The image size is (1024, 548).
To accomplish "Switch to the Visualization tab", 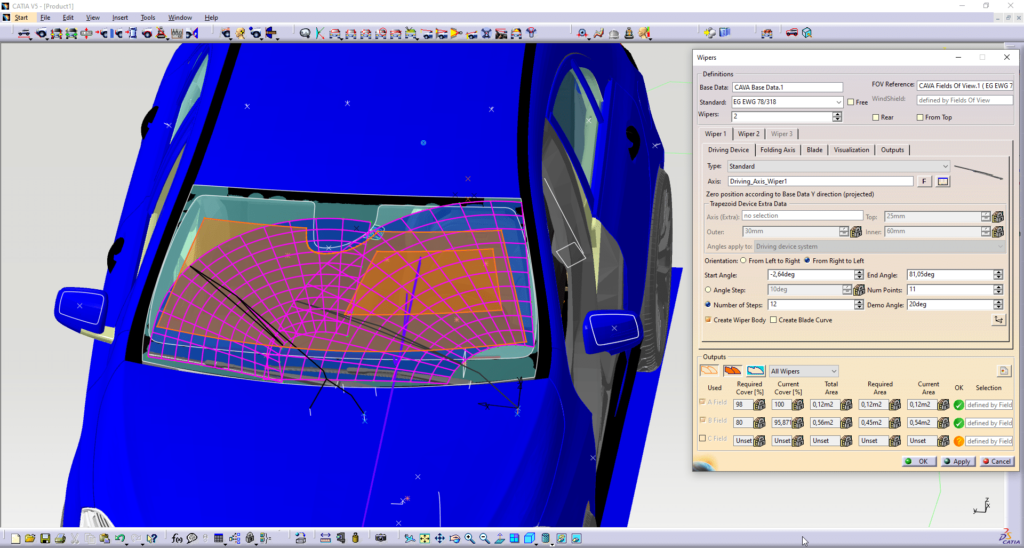I will tap(851, 150).
